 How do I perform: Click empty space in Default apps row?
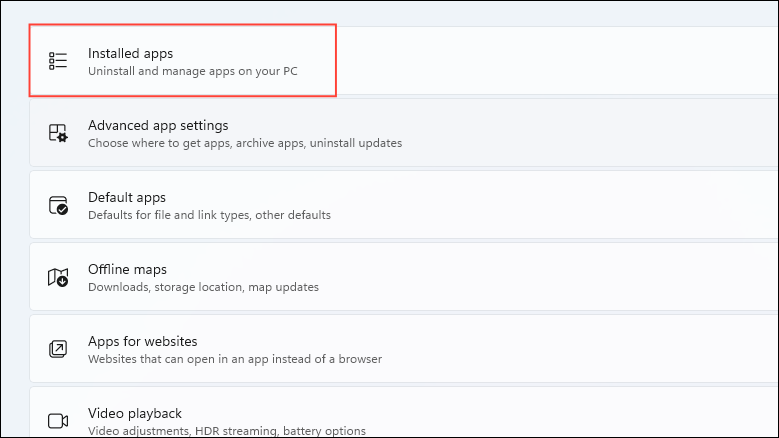point(546,205)
